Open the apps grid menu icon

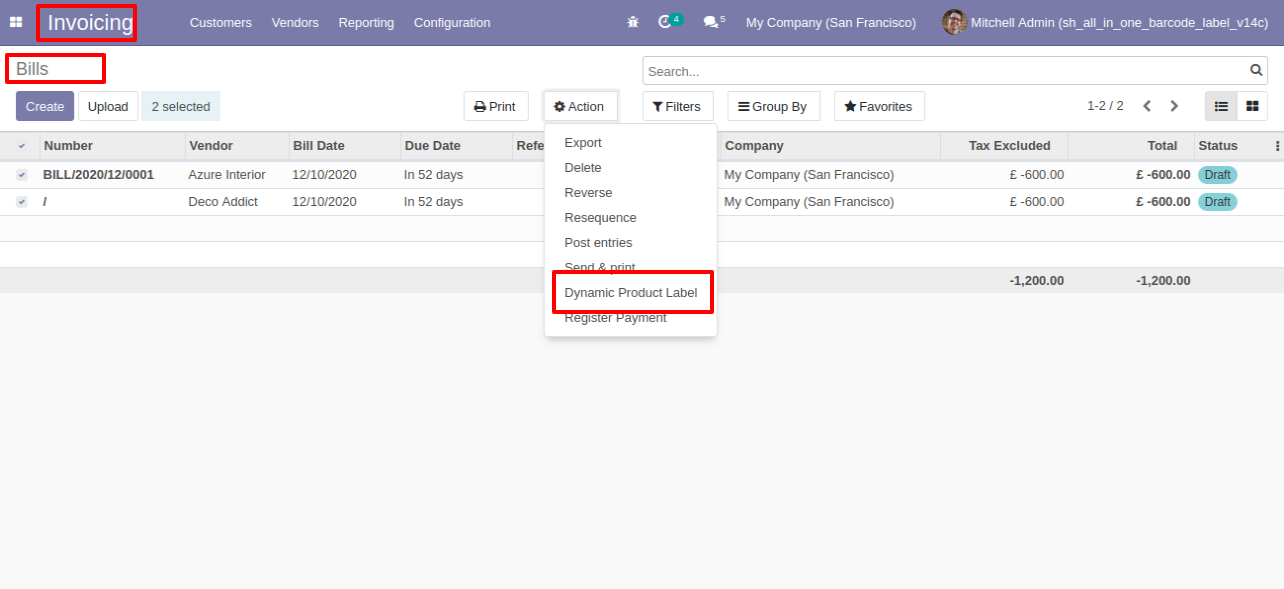[x=16, y=22]
